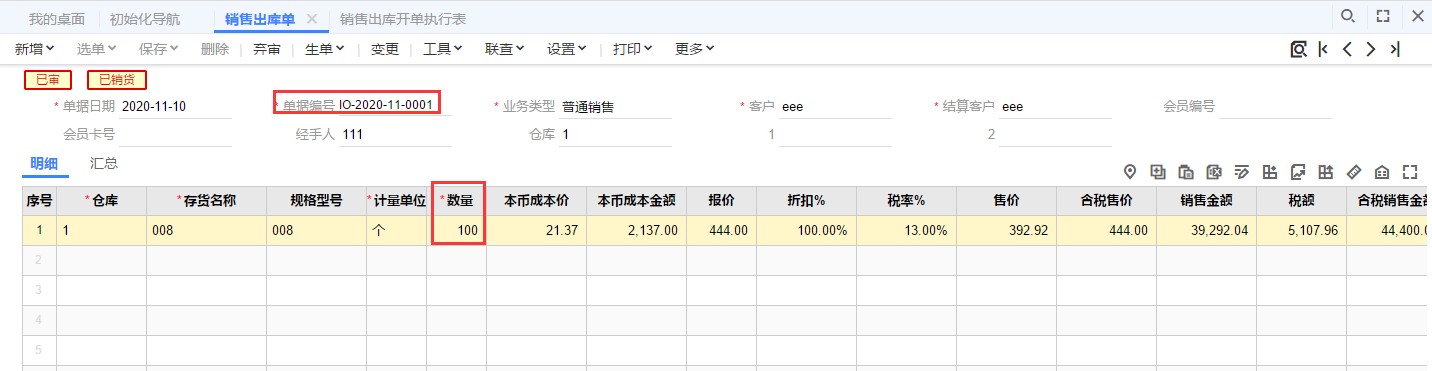Open the 设置 dropdown menu

[567, 48]
